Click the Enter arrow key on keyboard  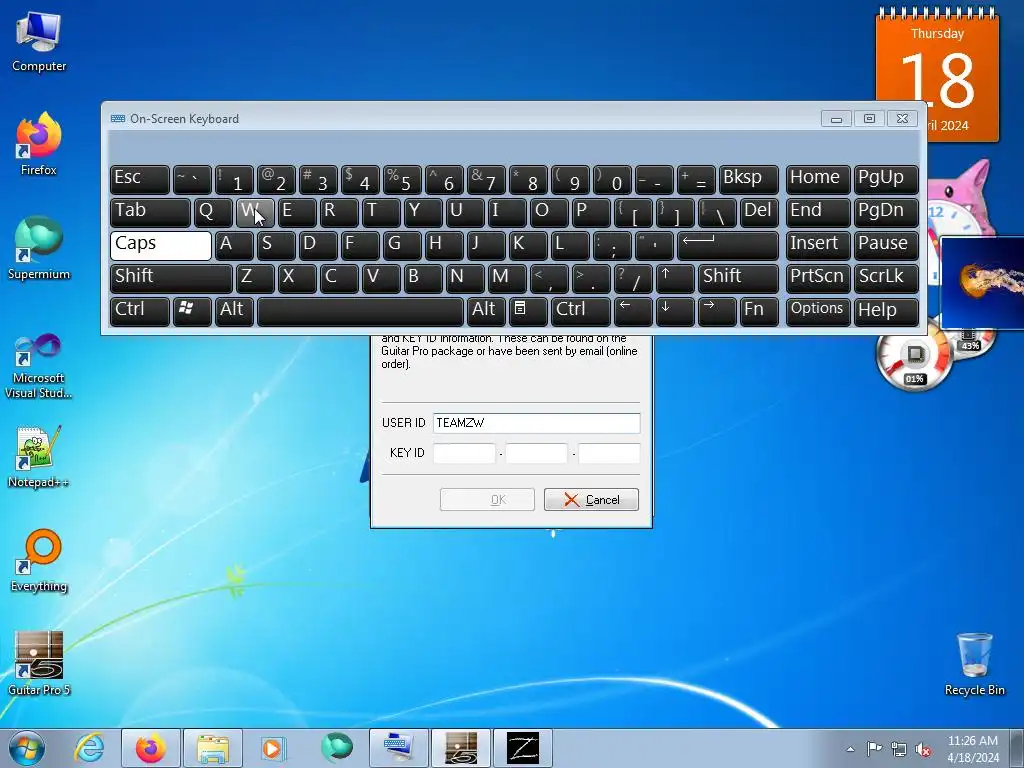[x=728, y=245]
